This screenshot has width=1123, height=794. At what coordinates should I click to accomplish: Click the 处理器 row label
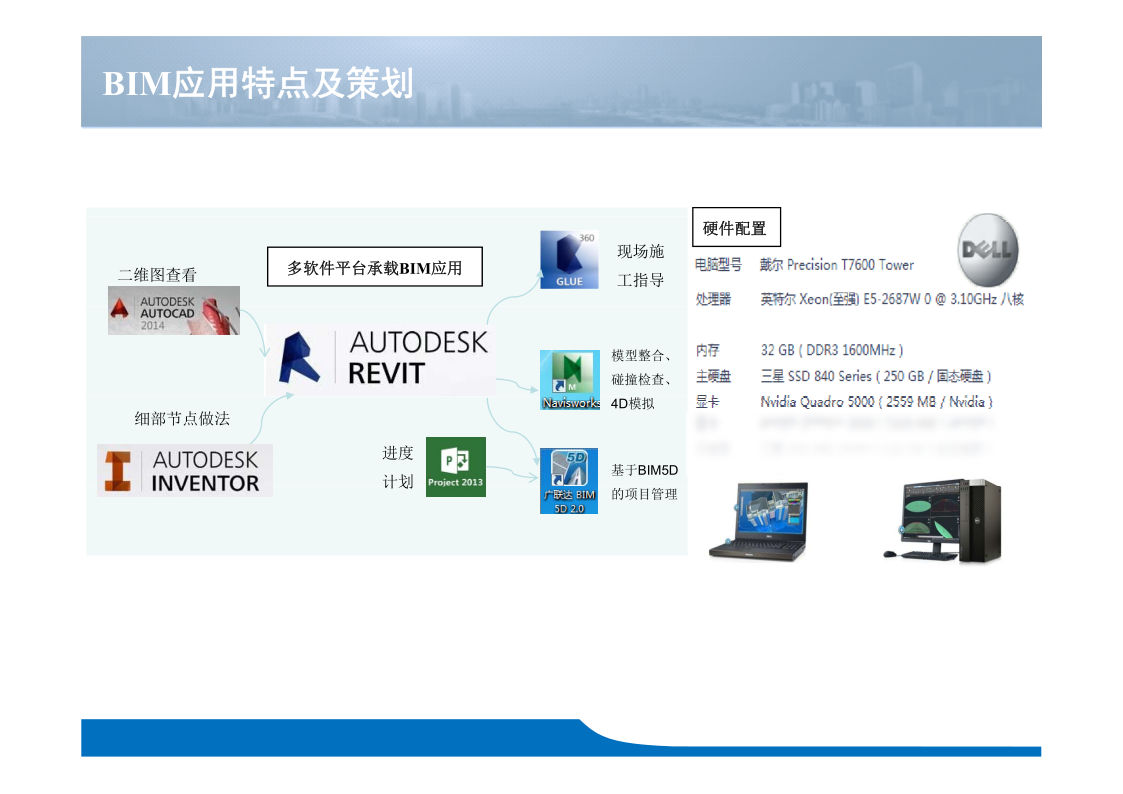713,299
